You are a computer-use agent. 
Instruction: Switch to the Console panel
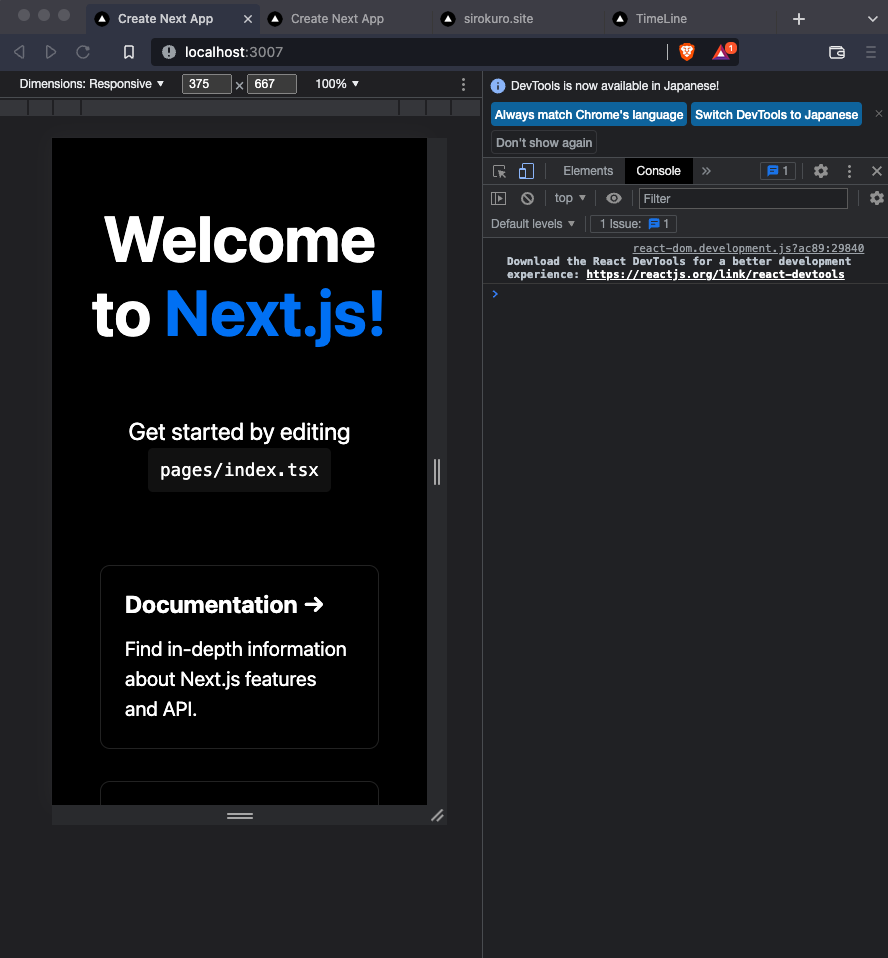coord(658,171)
